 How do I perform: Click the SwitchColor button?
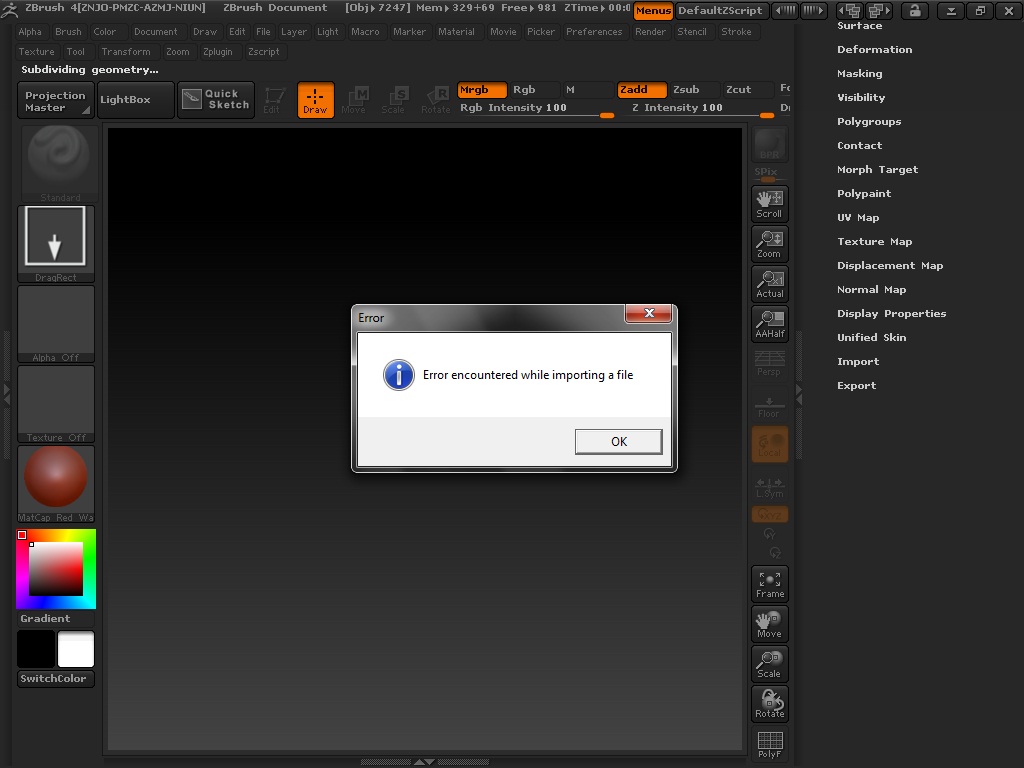(x=56, y=679)
